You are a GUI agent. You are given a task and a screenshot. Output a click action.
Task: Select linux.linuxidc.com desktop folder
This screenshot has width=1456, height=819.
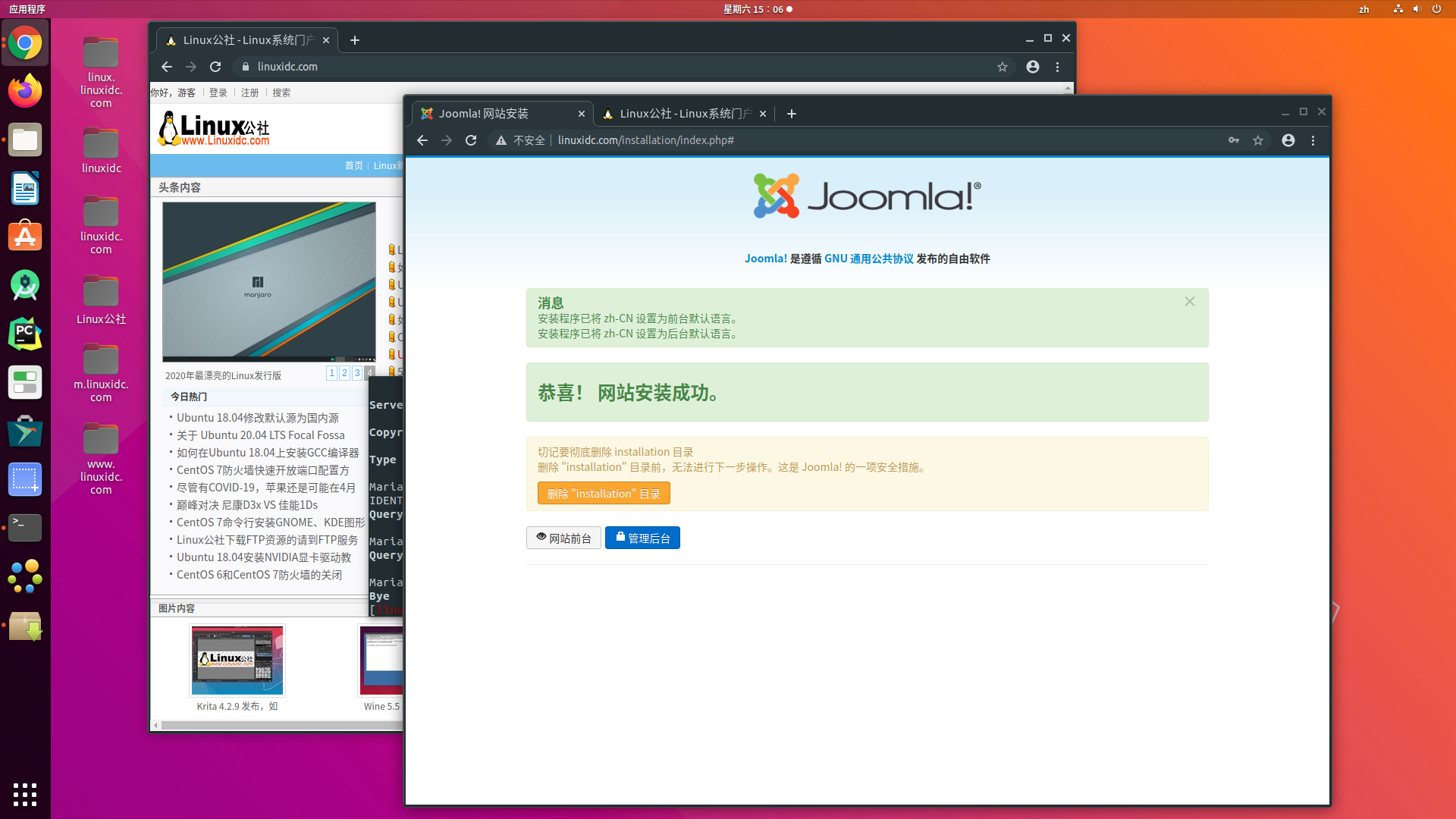tap(101, 73)
